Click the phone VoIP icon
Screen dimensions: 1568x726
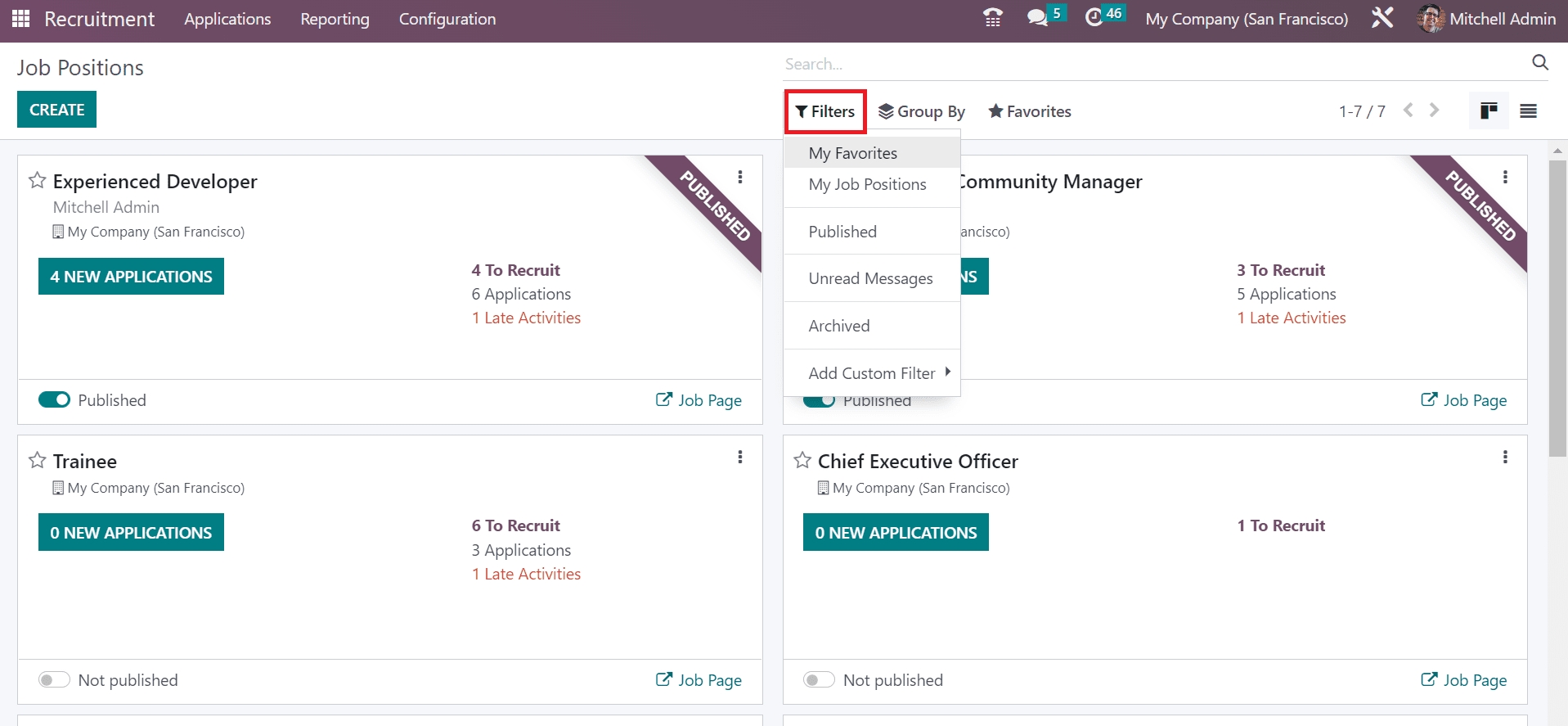click(x=992, y=18)
